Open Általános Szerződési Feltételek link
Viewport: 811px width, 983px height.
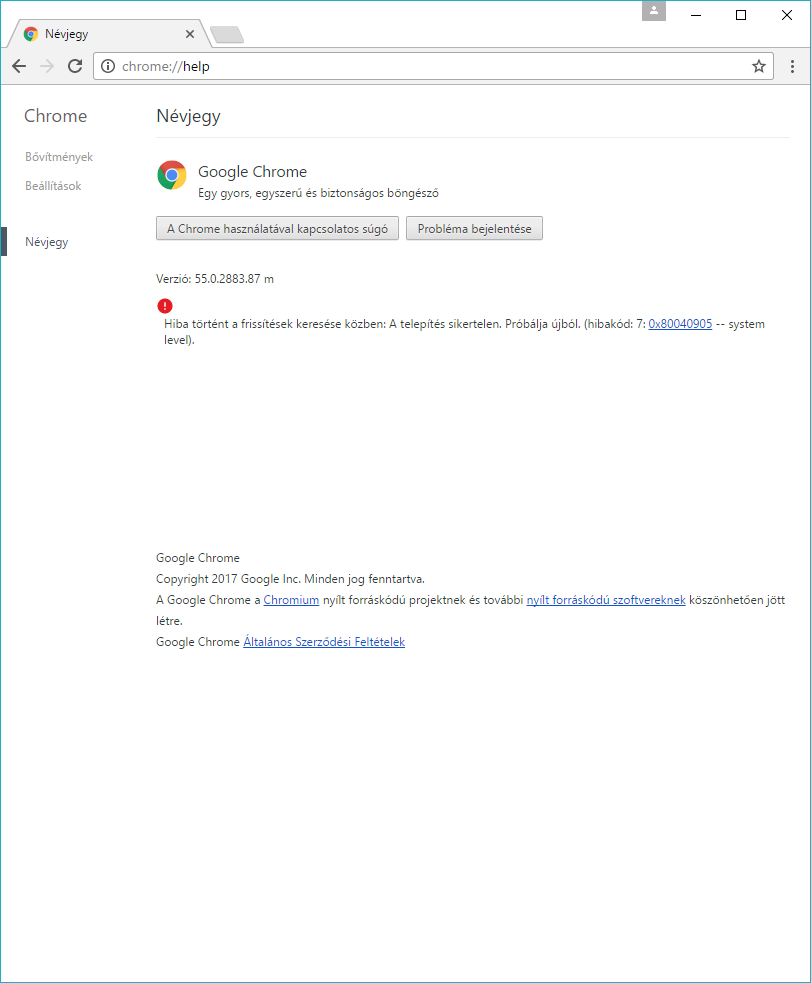tap(324, 642)
